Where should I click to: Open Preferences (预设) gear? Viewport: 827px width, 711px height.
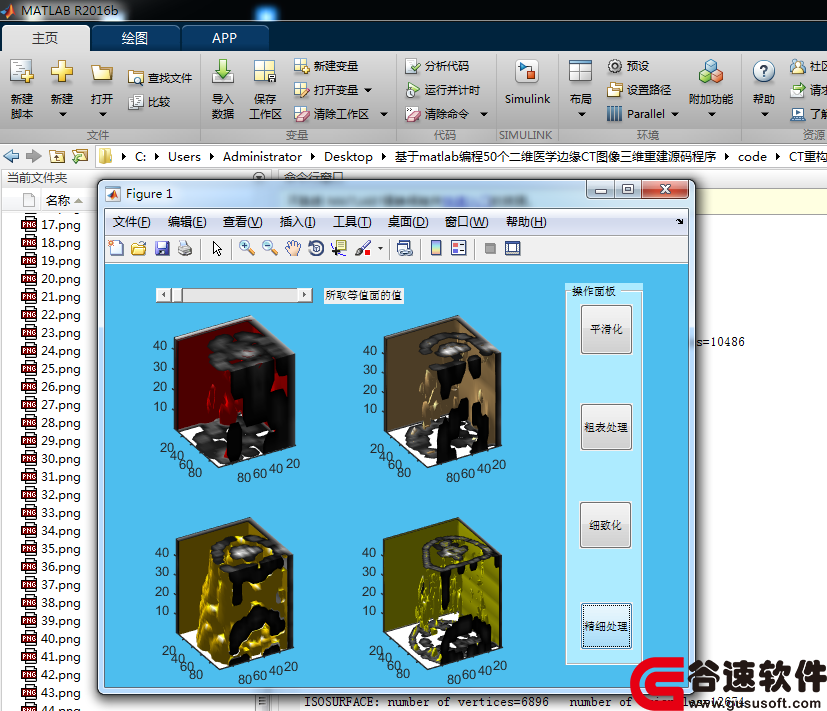click(x=628, y=66)
